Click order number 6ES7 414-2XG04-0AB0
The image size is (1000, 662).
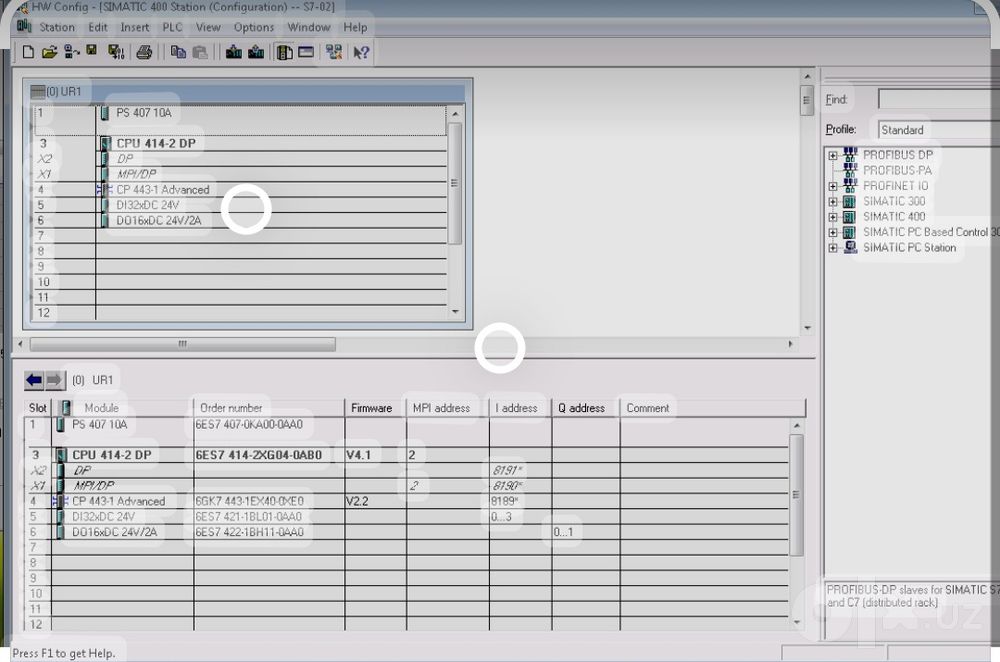(258, 455)
